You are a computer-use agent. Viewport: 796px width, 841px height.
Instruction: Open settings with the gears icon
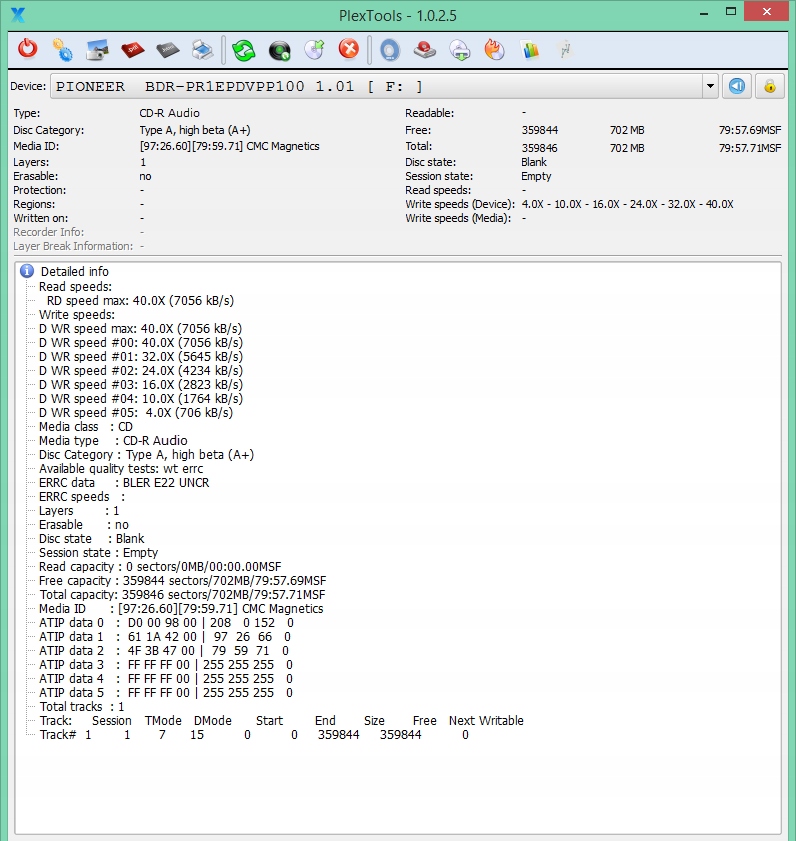click(62, 49)
